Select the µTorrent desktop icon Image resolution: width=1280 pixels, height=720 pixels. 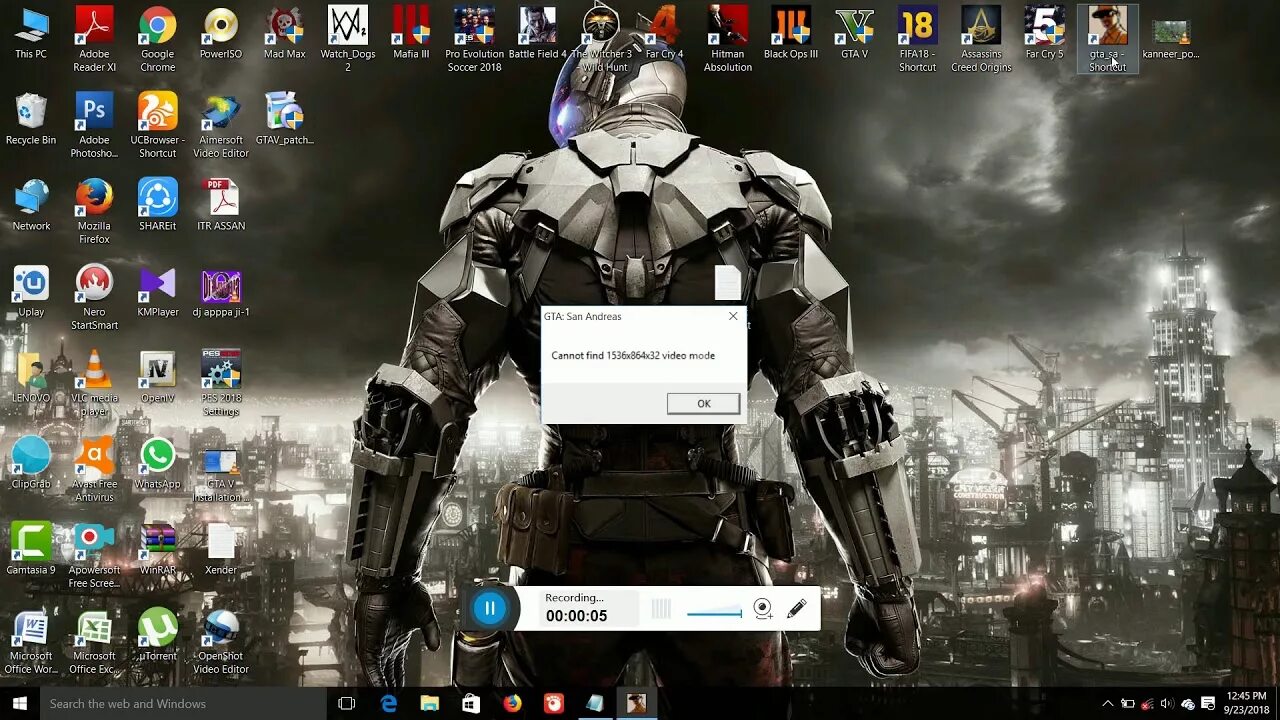pyautogui.click(x=157, y=636)
